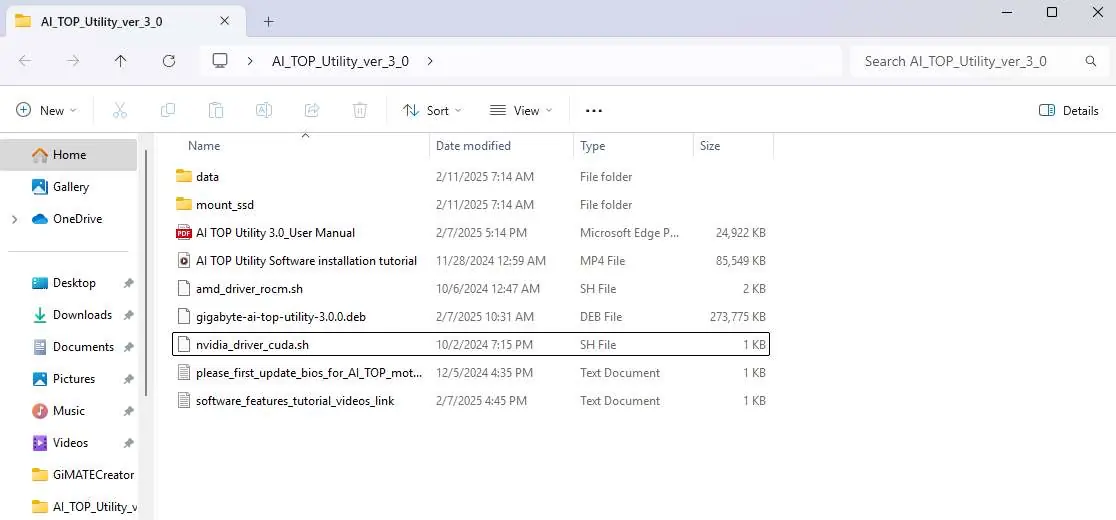Screen dimensions: 1116x520
Task: Click the This PC monitor icon
Action: click(x=220, y=61)
